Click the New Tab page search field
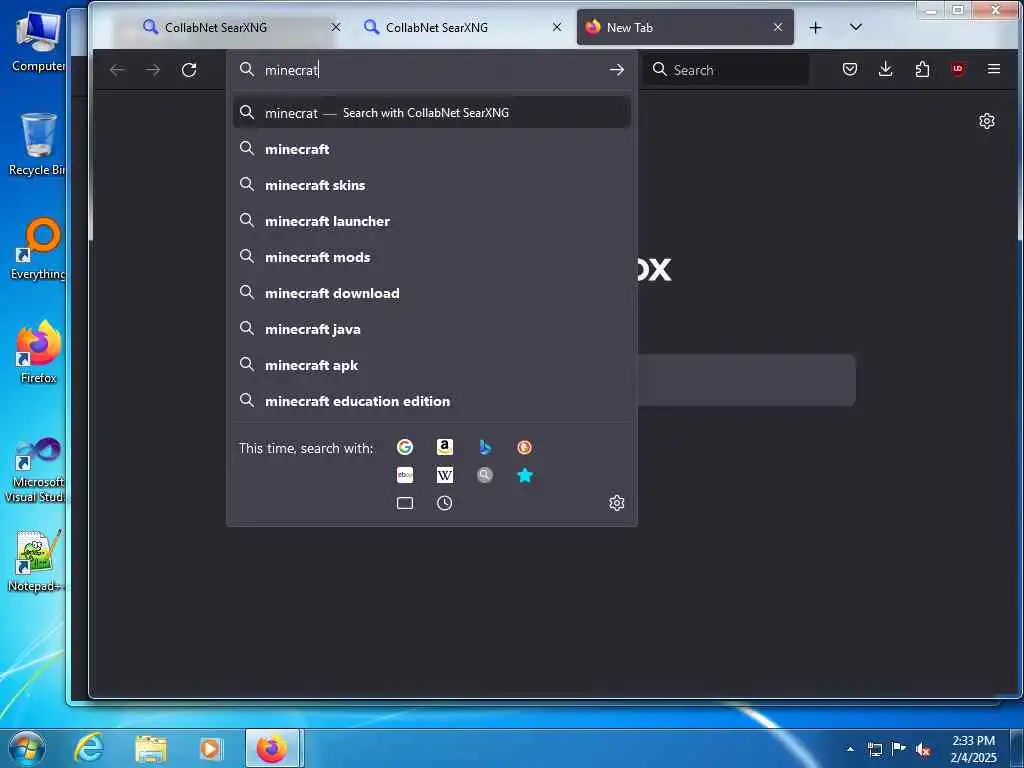 [746, 380]
